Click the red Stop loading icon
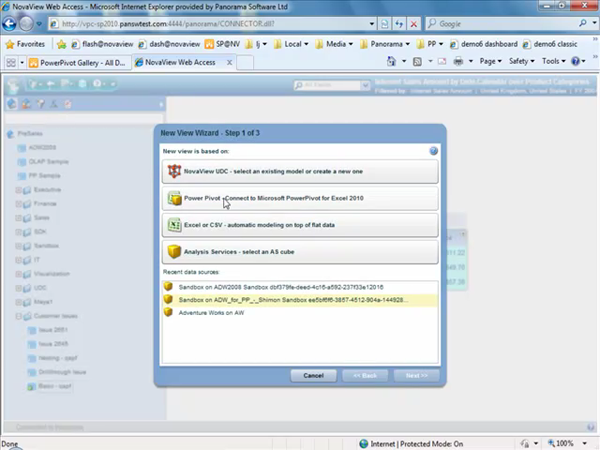This screenshot has width=600, height=450. coord(414,24)
